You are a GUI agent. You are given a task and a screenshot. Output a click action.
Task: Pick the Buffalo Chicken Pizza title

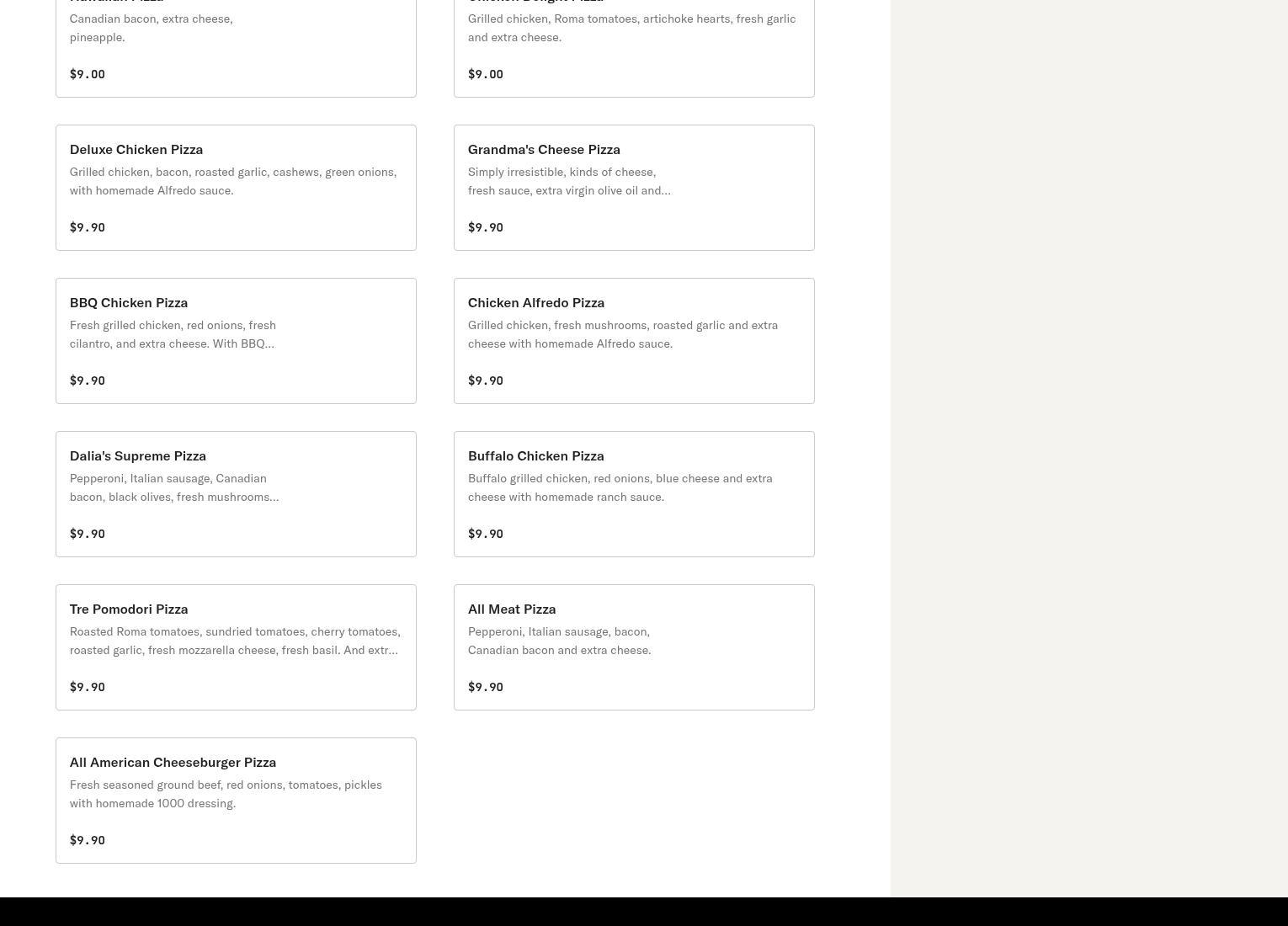tap(536, 455)
